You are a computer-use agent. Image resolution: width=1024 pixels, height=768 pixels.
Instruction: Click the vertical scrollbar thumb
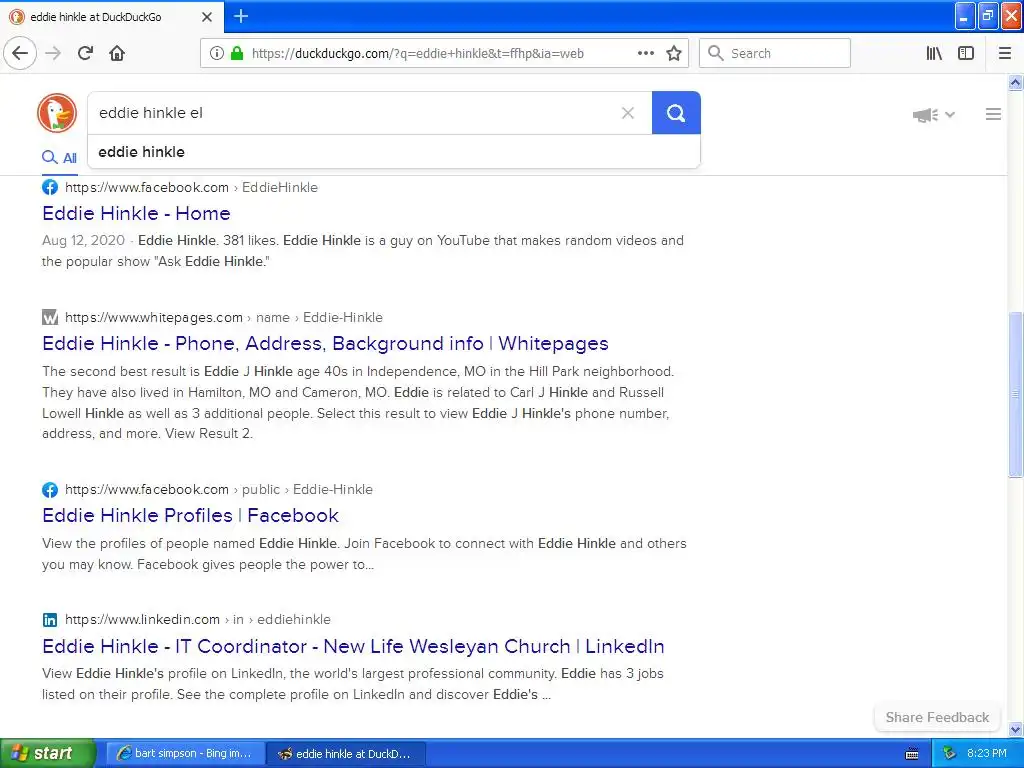[x=1015, y=394]
